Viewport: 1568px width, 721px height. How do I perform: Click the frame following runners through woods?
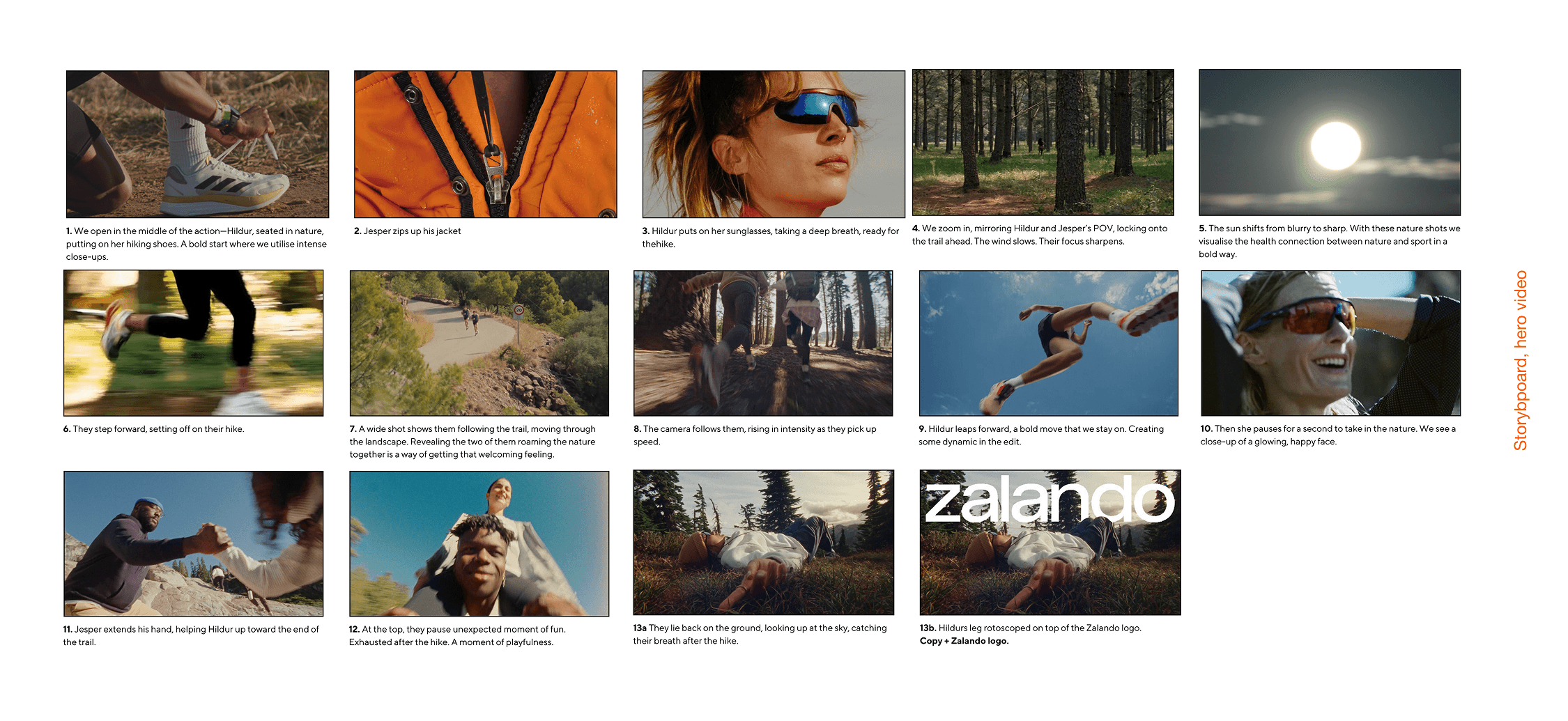click(x=763, y=343)
